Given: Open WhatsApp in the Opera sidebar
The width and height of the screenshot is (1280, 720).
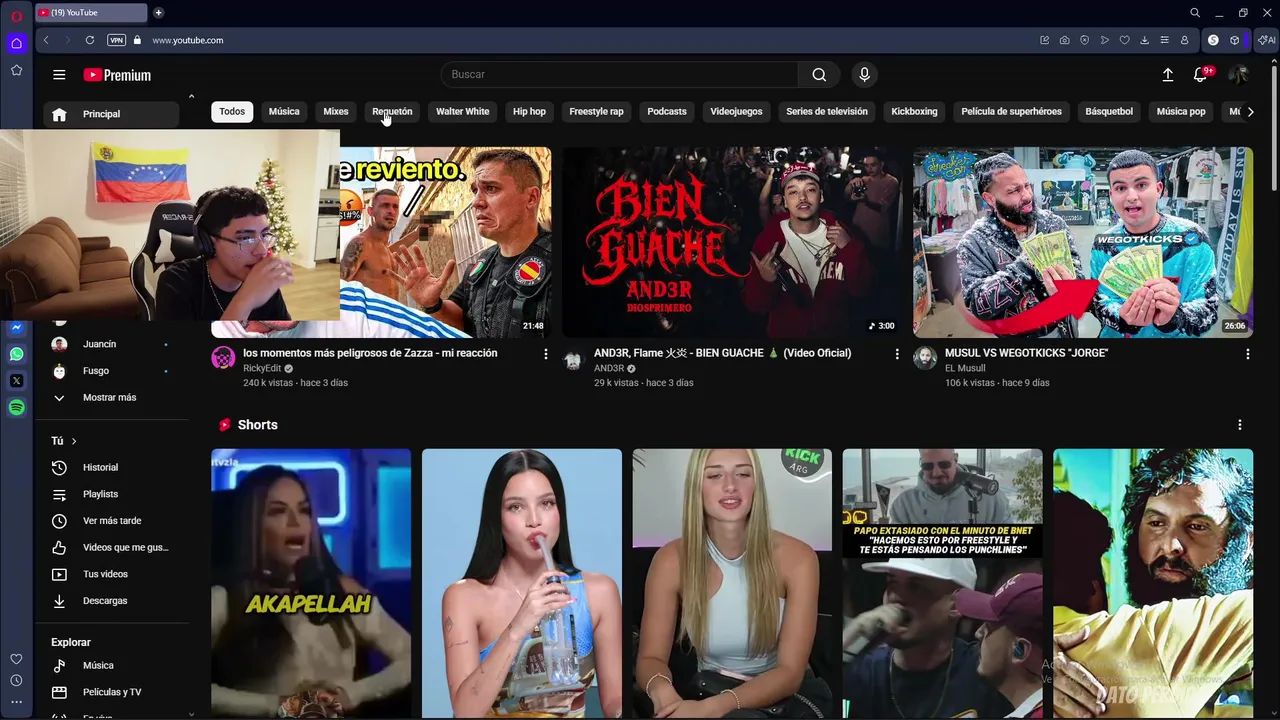Looking at the screenshot, I should [16, 354].
